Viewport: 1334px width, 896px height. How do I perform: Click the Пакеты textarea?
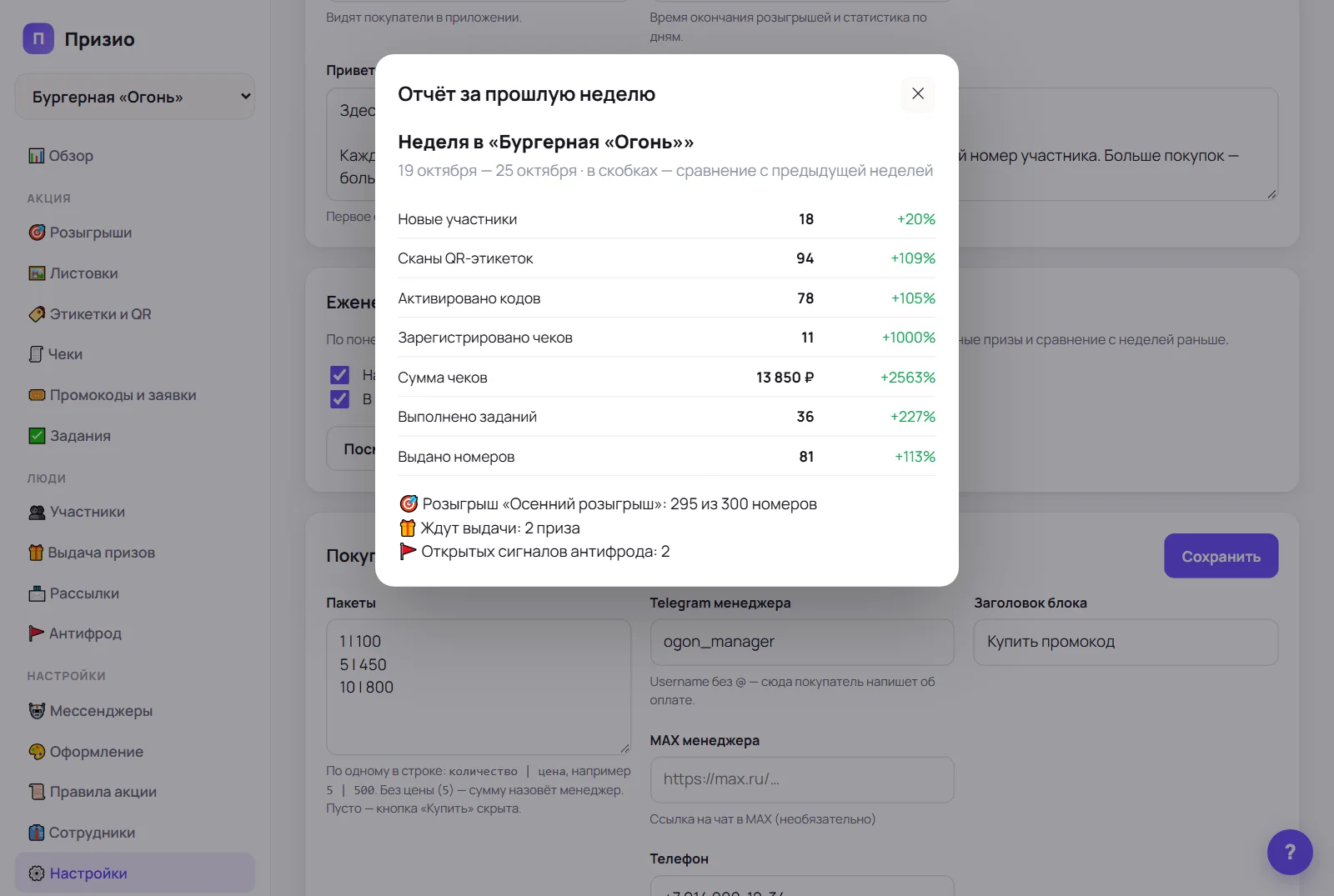tap(479, 687)
